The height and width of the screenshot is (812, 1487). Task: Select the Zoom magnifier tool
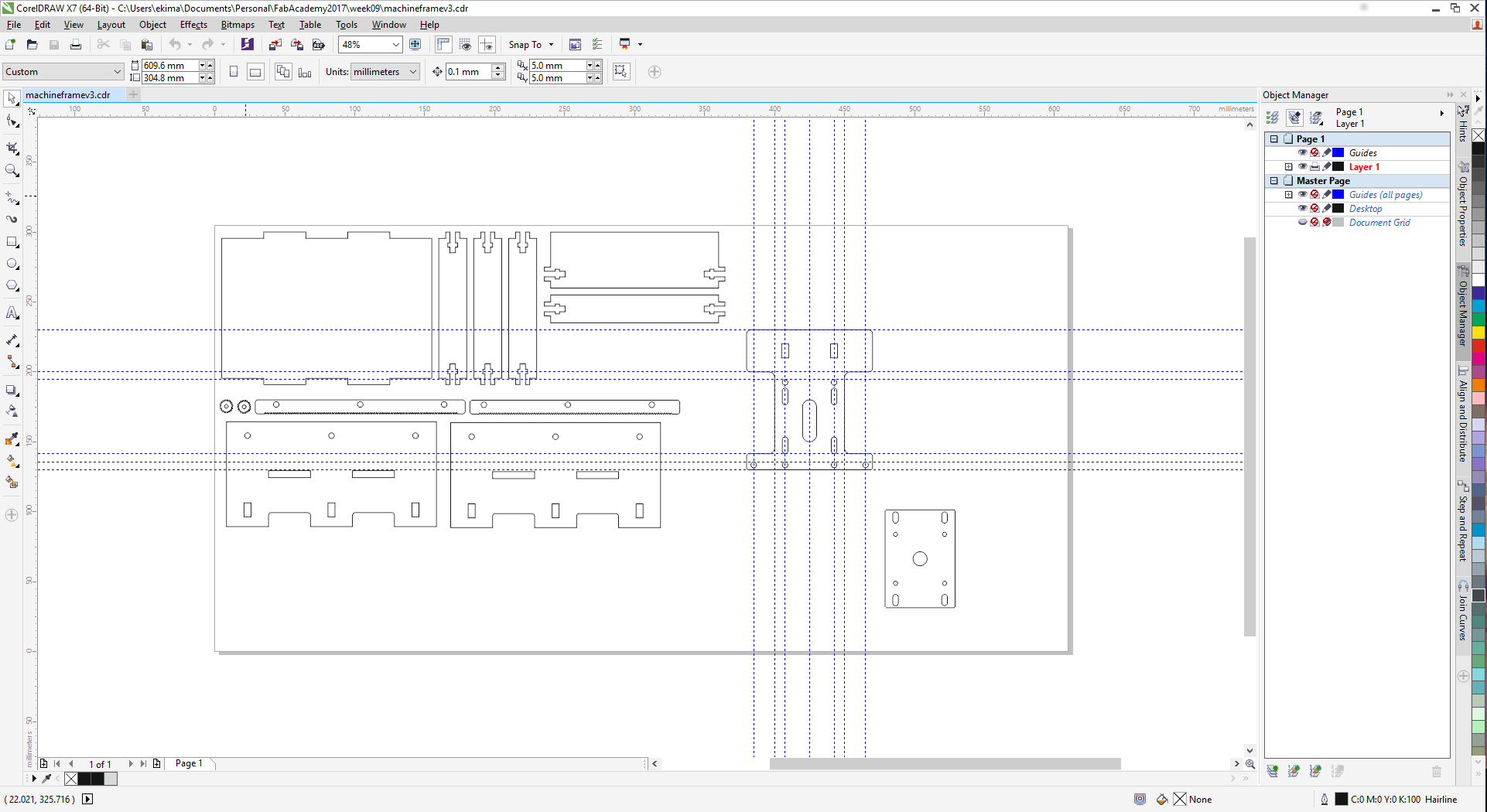point(12,170)
